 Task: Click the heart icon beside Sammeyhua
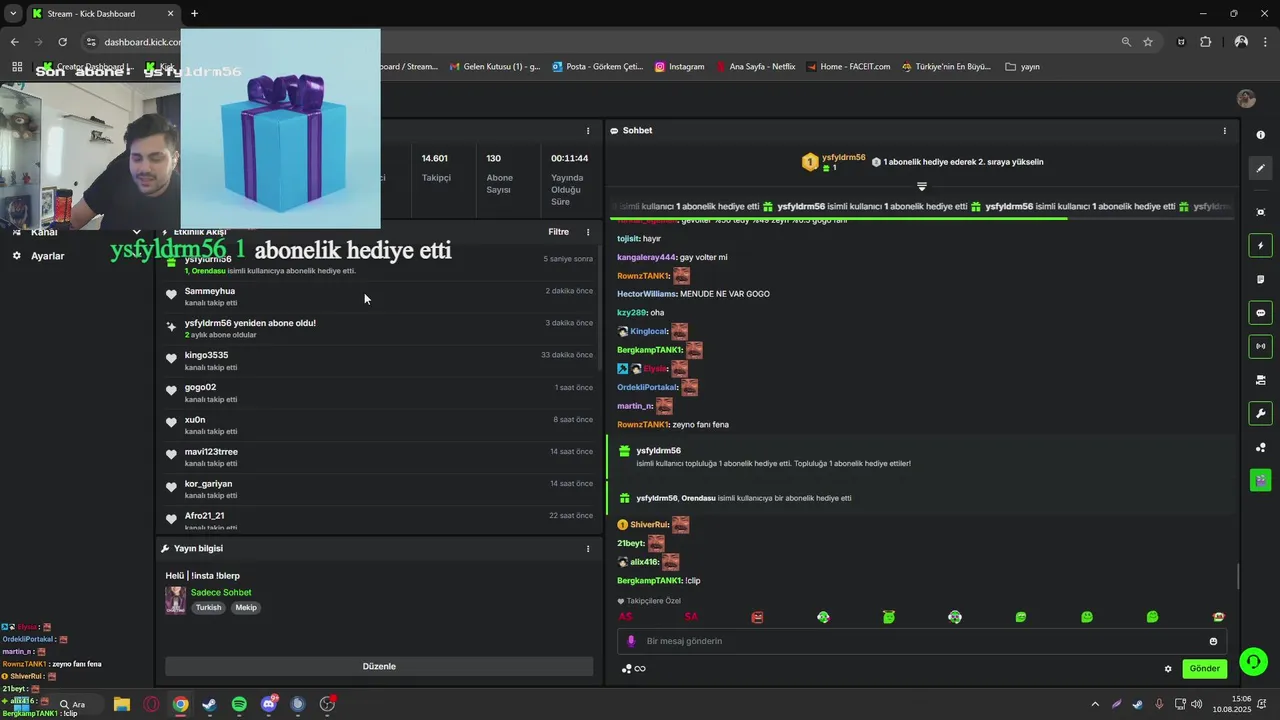[x=171, y=295]
